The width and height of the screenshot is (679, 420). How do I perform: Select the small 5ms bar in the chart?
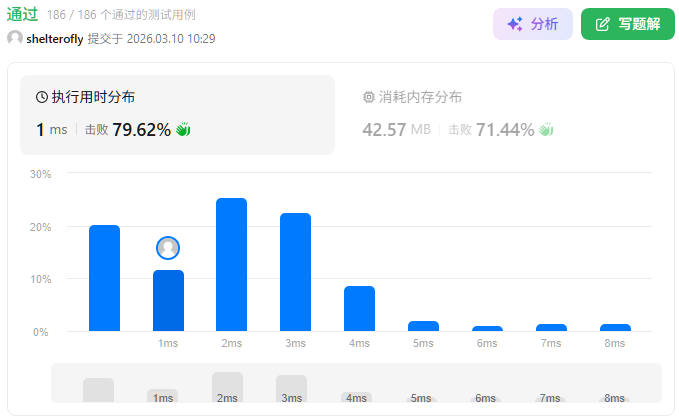tap(423, 326)
